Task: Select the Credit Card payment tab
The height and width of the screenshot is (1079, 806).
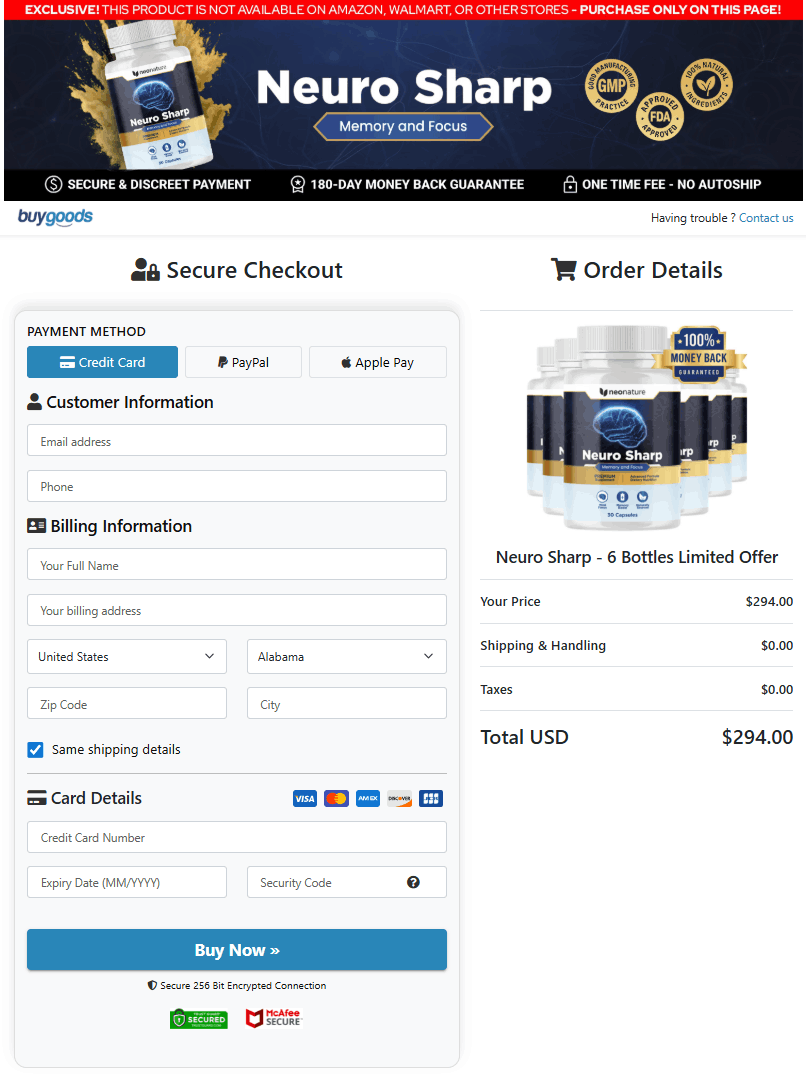Action: (103, 362)
